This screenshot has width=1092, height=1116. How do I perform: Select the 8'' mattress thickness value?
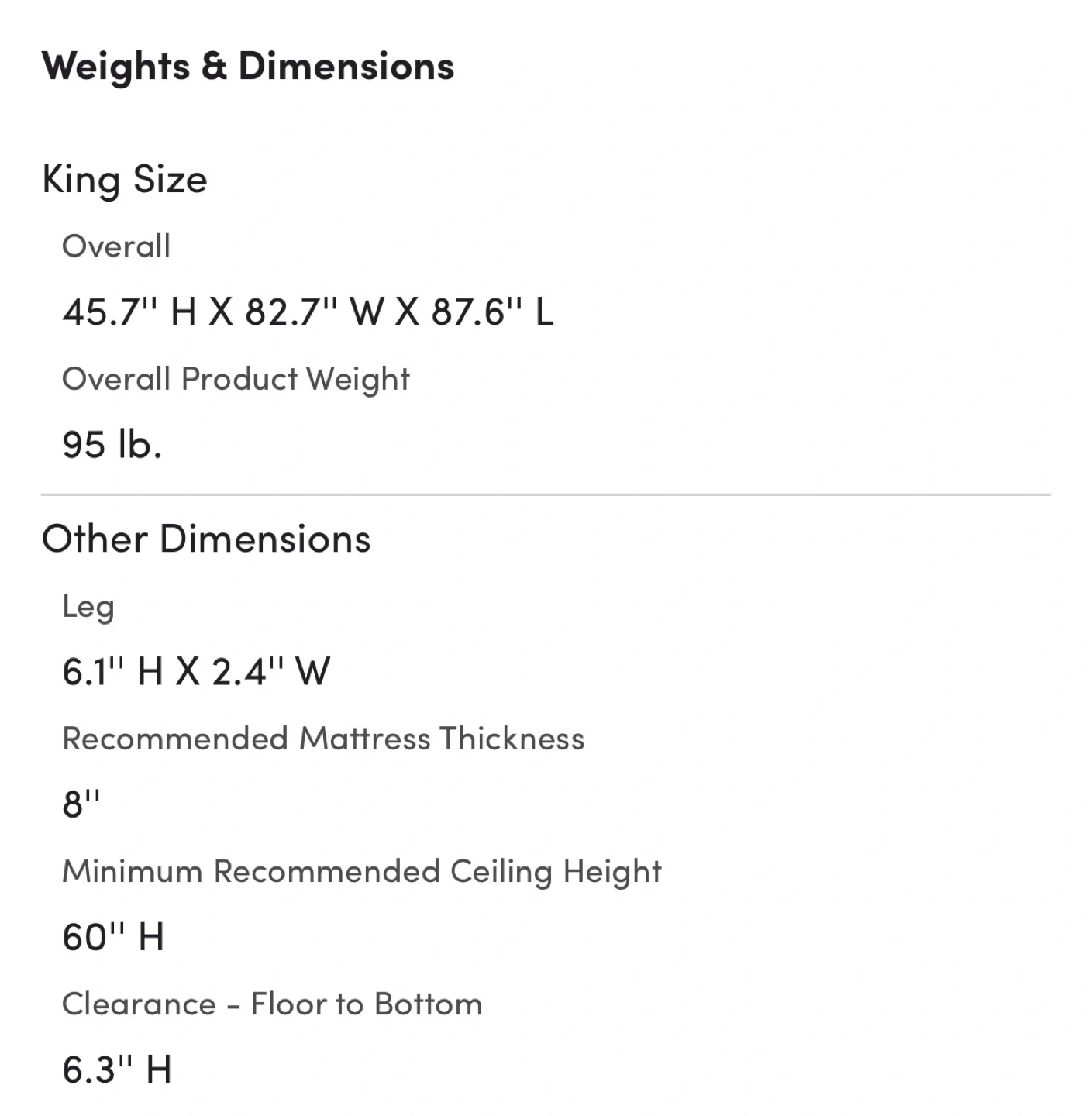point(81,804)
